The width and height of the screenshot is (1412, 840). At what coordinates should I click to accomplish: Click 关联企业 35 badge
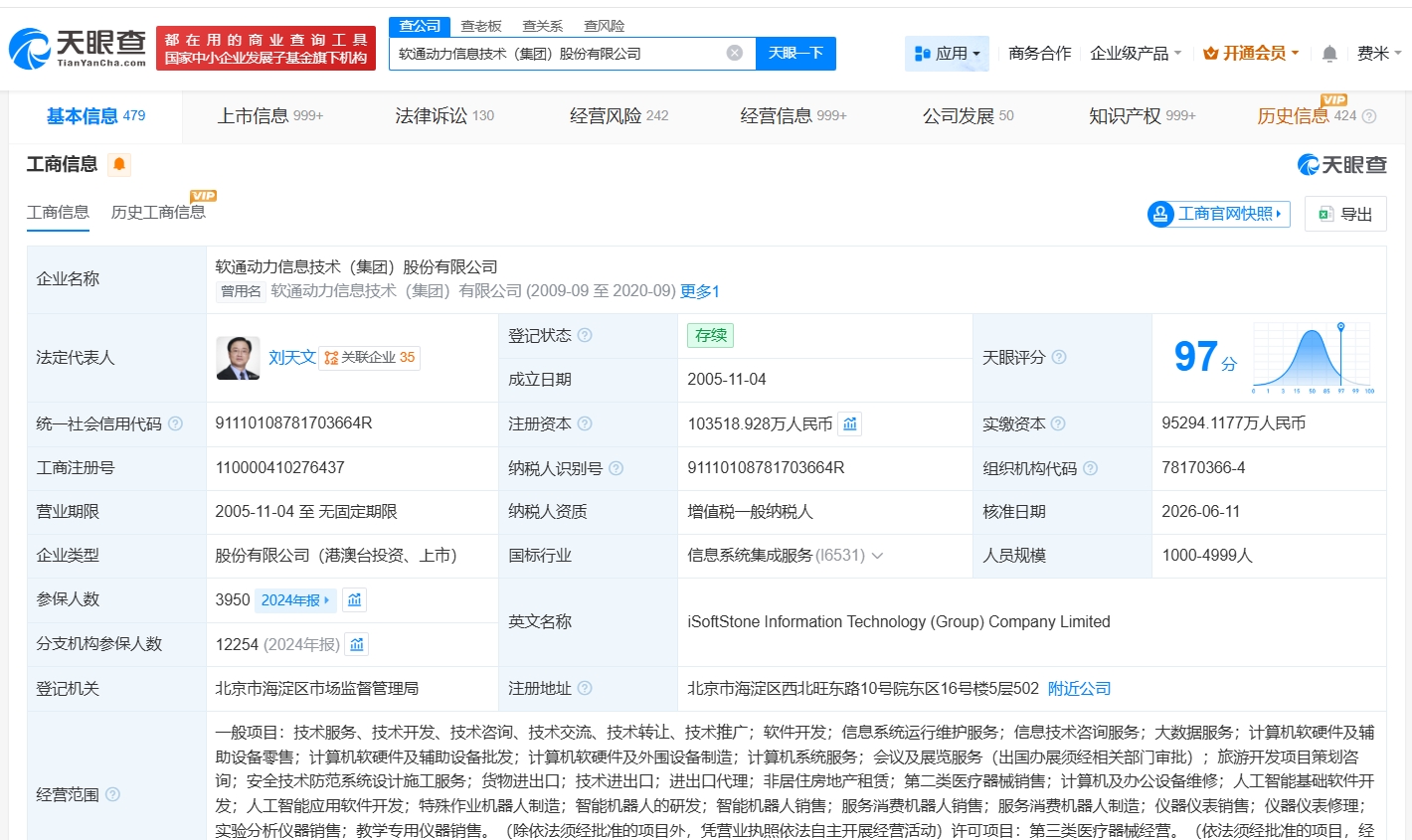point(370,358)
